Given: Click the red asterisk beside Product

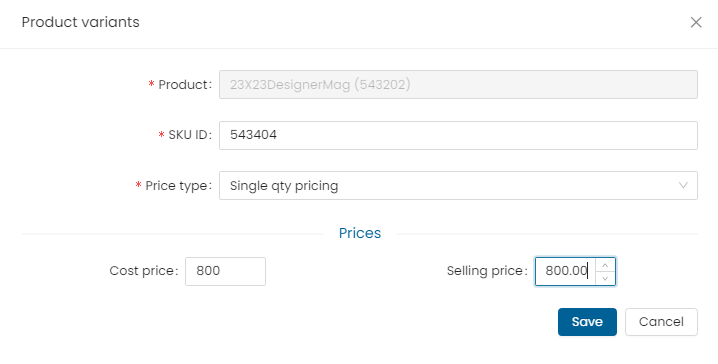Looking at the screenshot, I should (151, 84).
